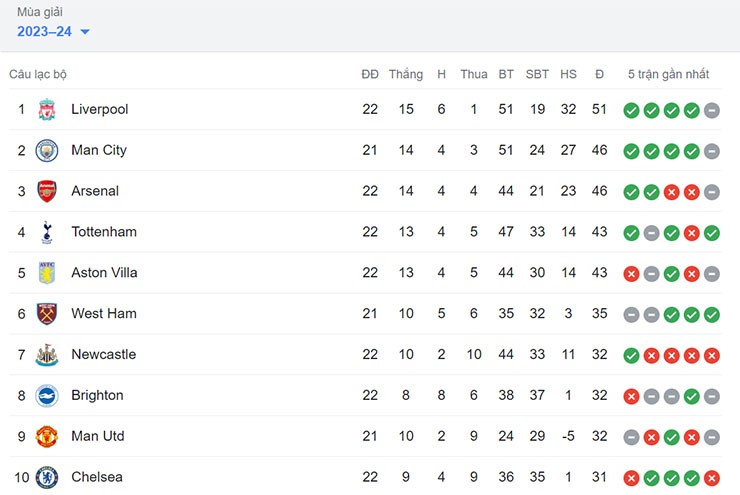This screenshot has height=495, width=740.
Task: Open the Chelsea team name link
Action: pyautogui.click(x=97, y=477)
